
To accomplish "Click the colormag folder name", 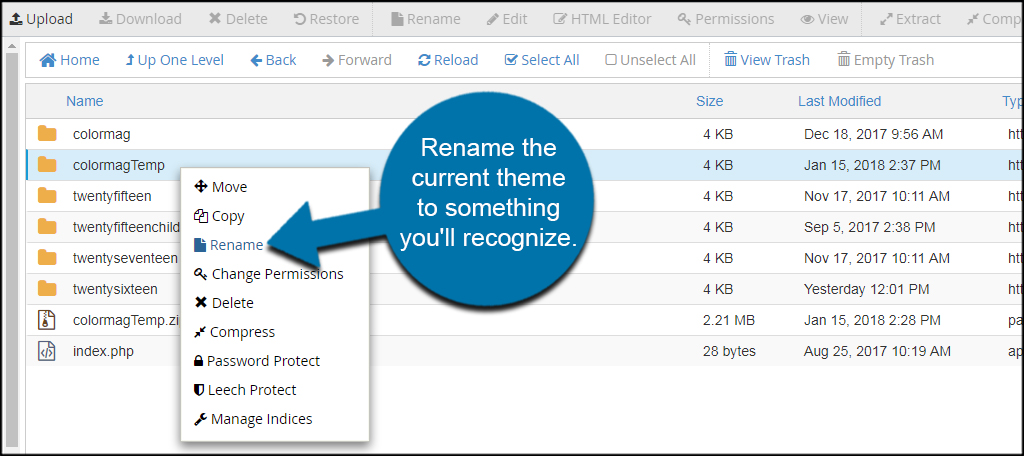I will [102, 135].
